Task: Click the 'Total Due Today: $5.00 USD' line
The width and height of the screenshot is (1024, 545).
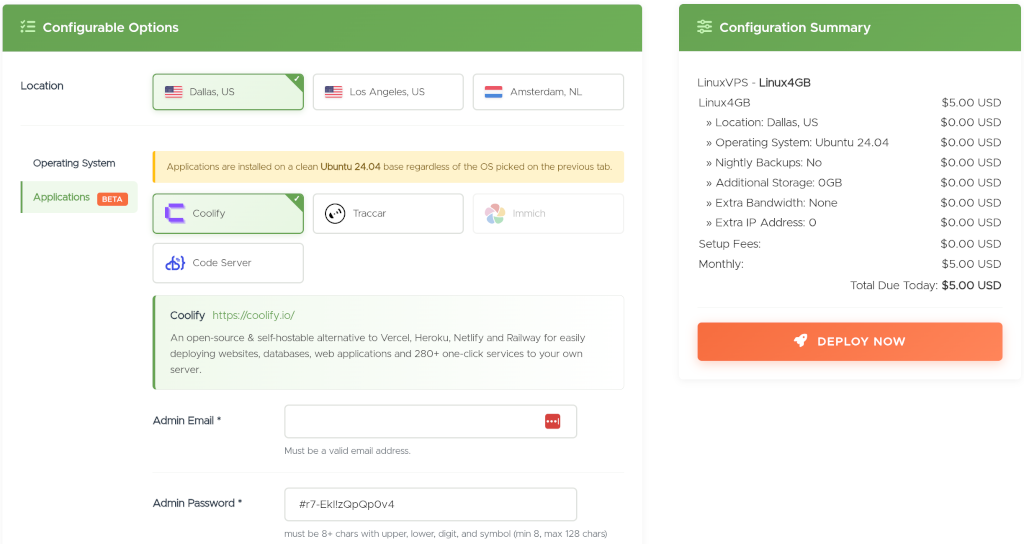Action: coord(925,285)
